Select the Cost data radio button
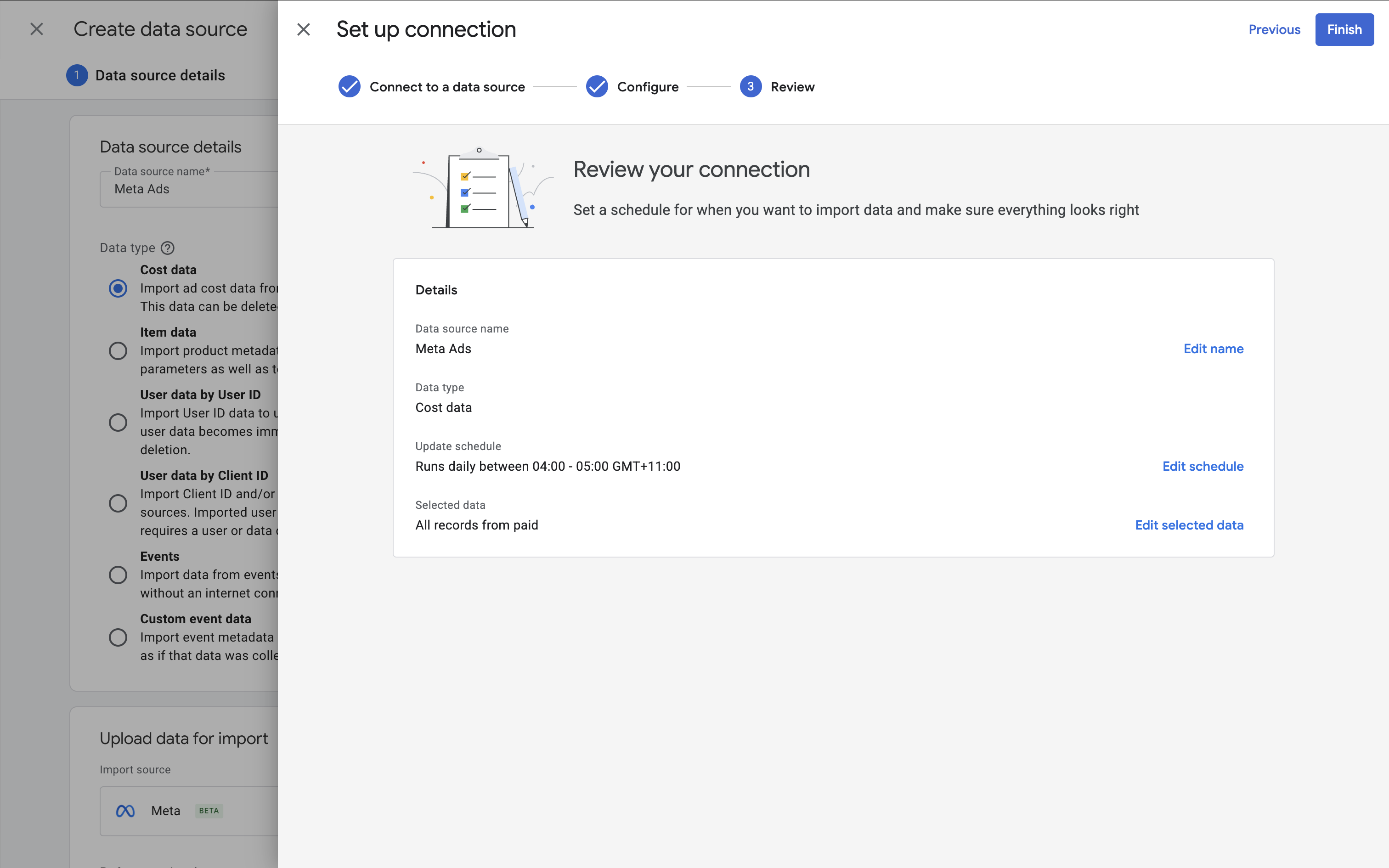The height and width of the screenshot is (868, 1389). pyautogui.click(x=118, y=288)
